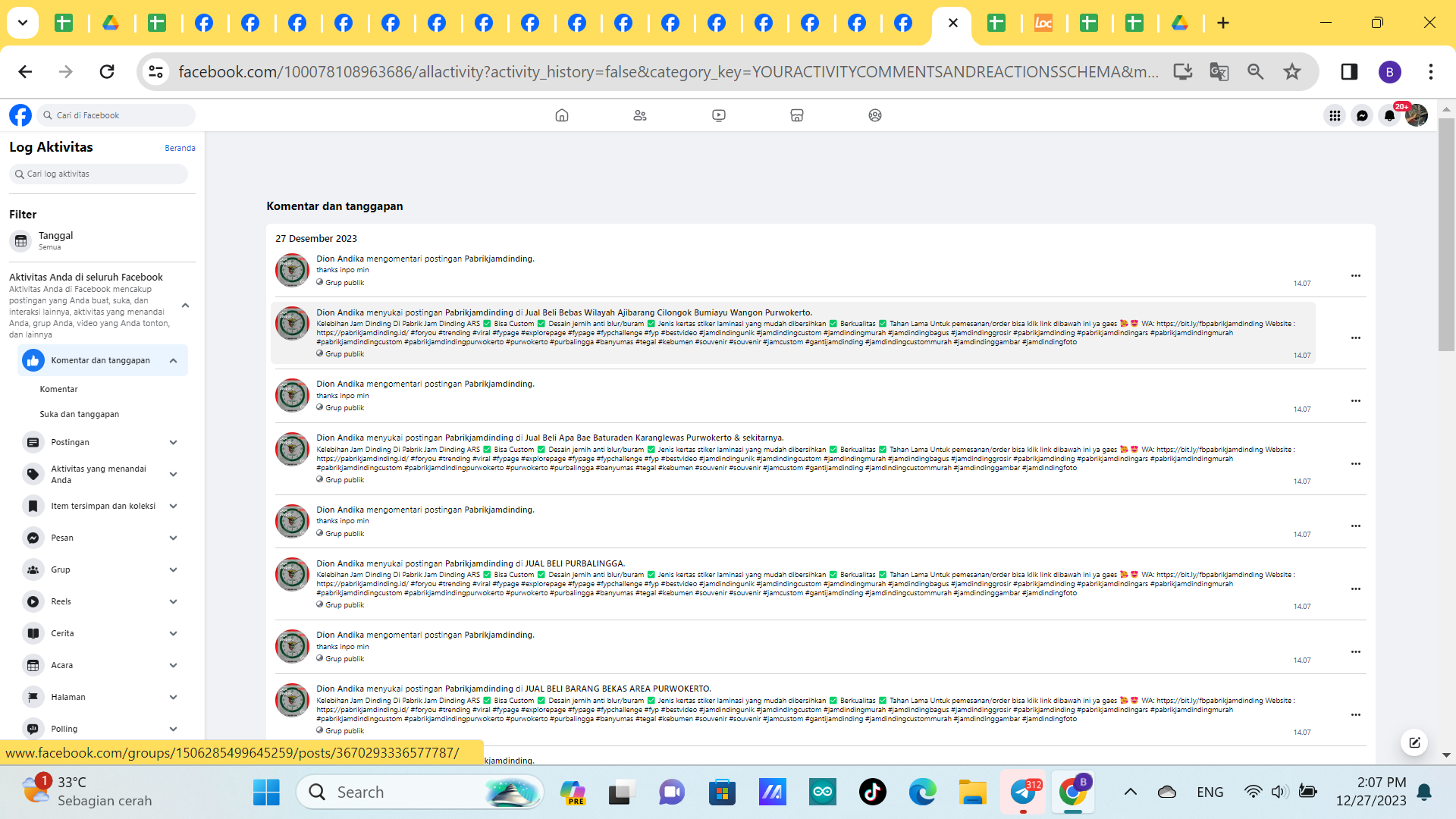This screenshot has height=819, width=1456.
Task: Bookmark this page with star icon
Action: (x=1291, y=71)
